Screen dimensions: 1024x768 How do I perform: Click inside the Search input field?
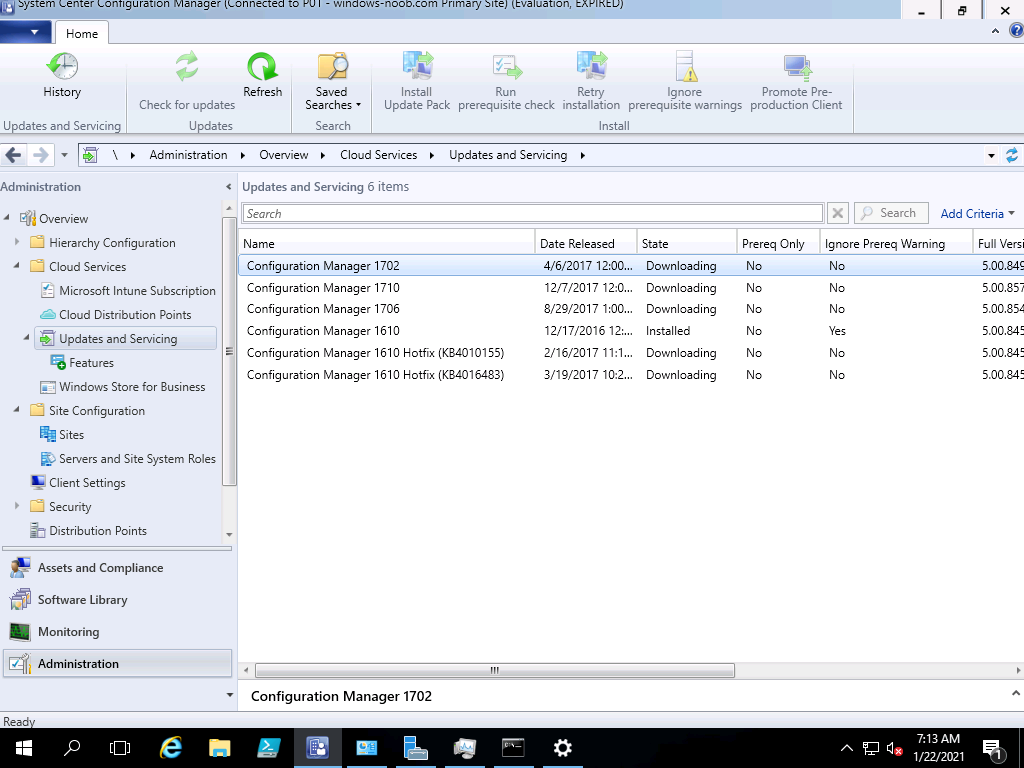pyautogui.click(x=533, y=214)
